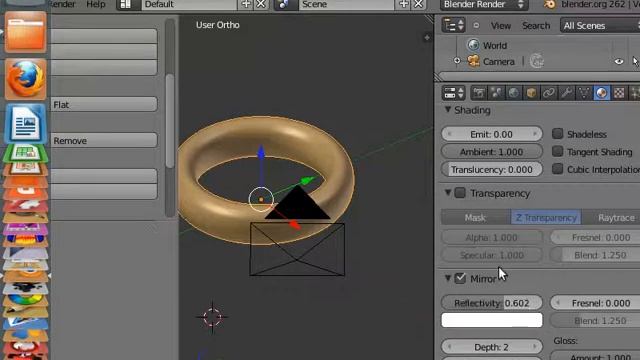The image size is (640, 360).
Task: Open the Help menu
Action: (96, 4)
